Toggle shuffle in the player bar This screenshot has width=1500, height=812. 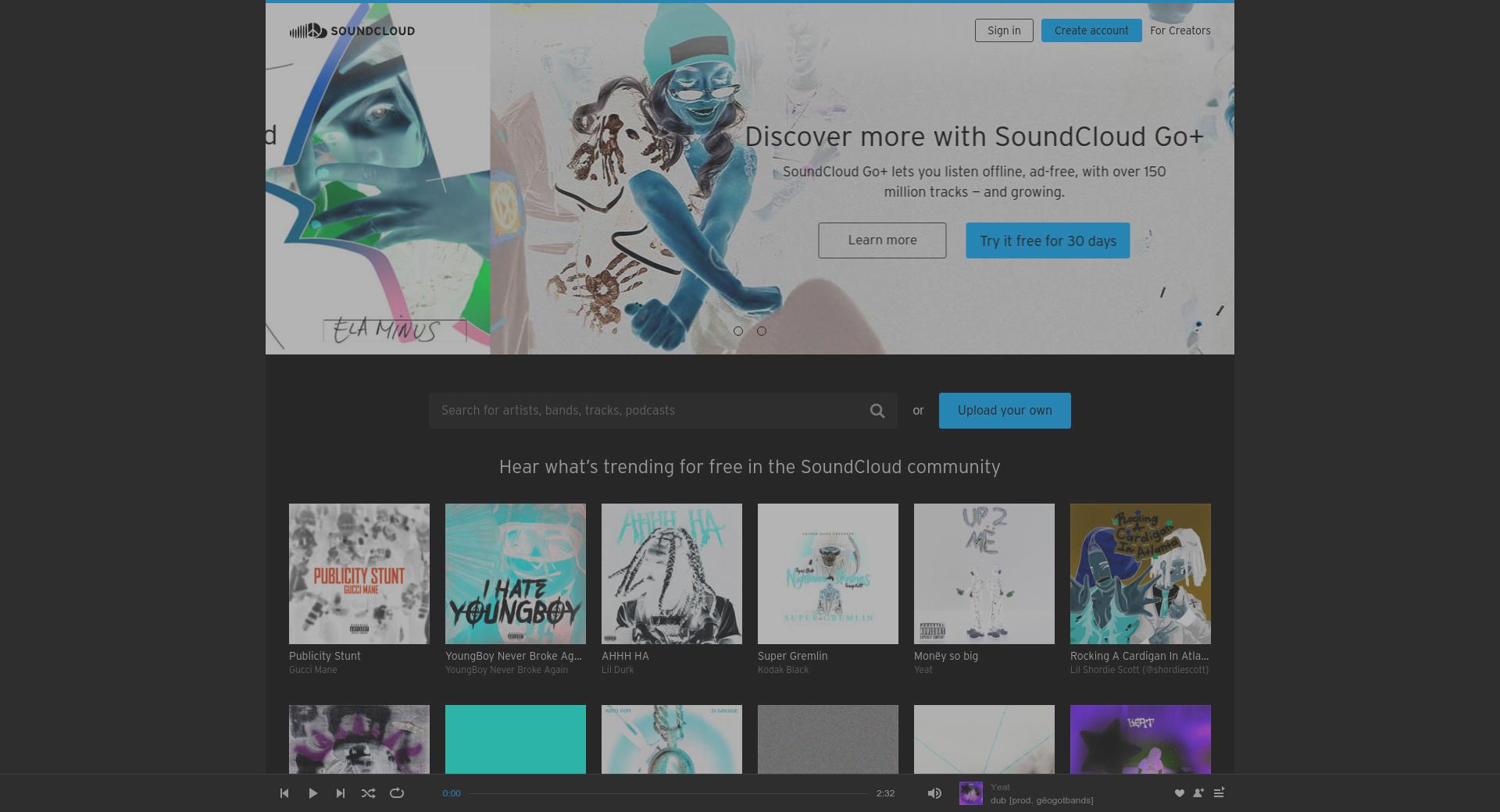coord(368,793)
